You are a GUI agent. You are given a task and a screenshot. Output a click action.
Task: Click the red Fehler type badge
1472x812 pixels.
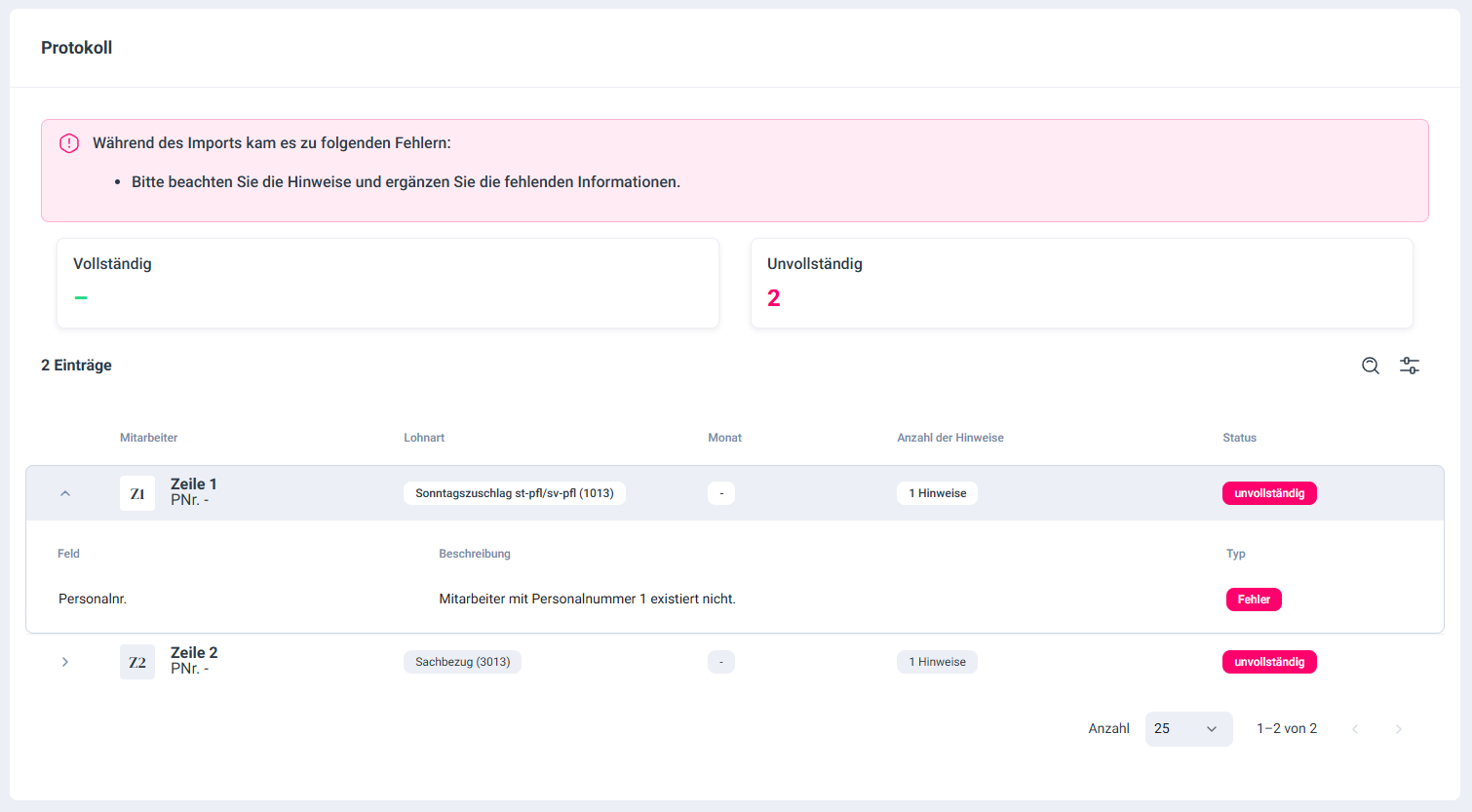tap(1253, 599)
